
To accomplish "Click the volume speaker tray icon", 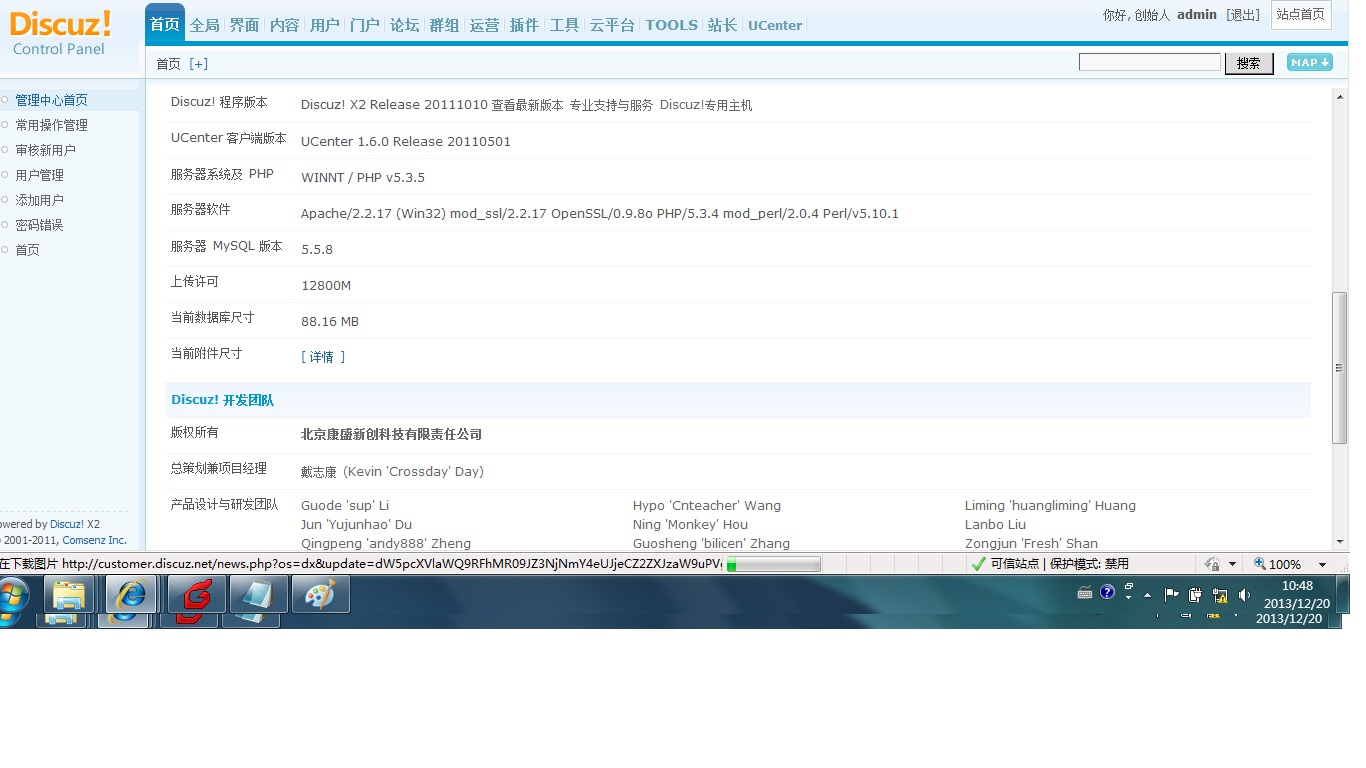I will click(x=1243, y=594).
